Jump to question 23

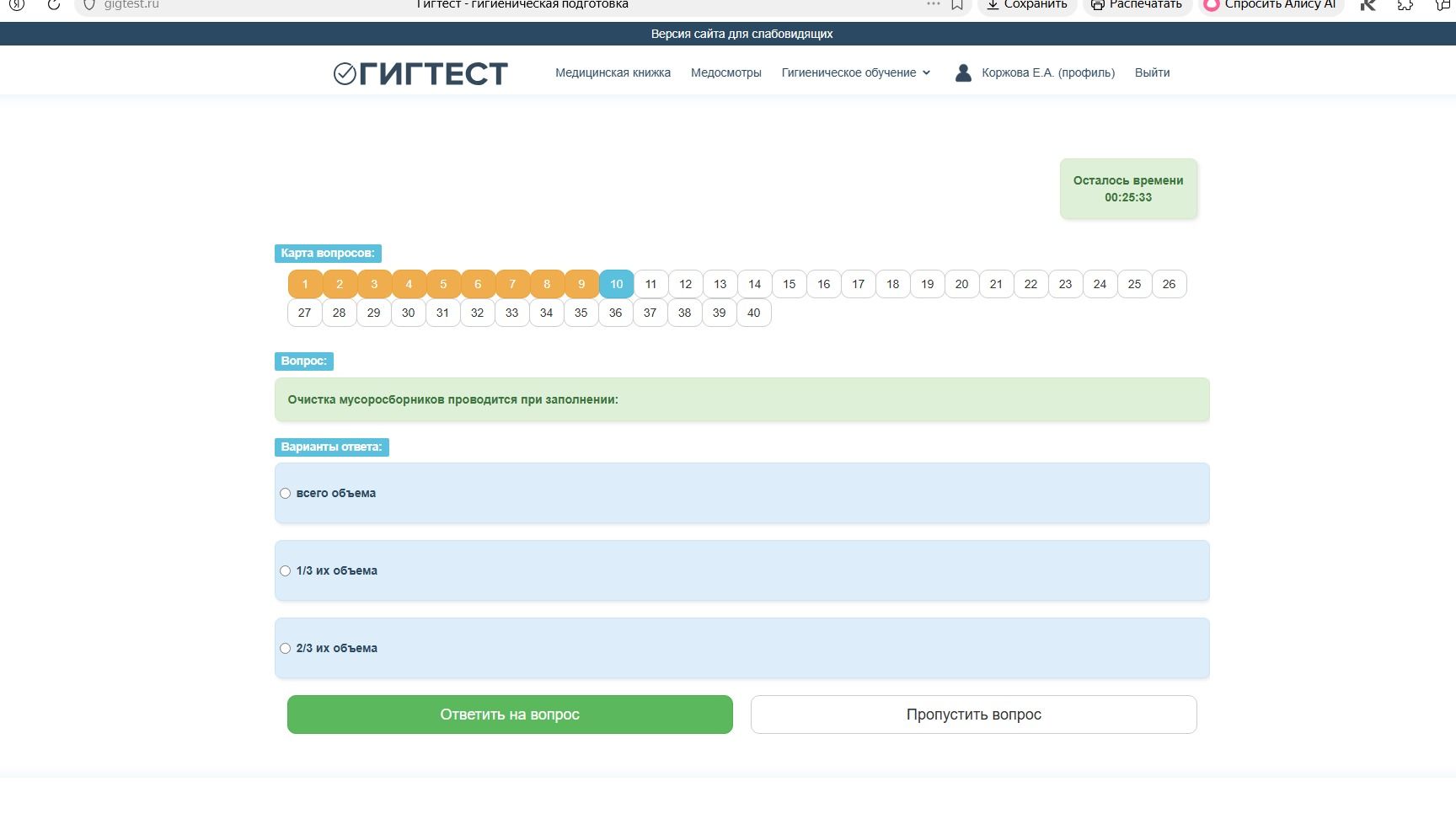click(1065, 284)
